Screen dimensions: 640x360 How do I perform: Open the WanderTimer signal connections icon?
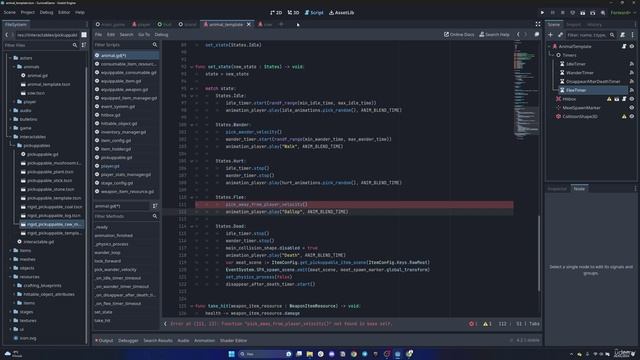pyautogui.click(x=632, y=73)
